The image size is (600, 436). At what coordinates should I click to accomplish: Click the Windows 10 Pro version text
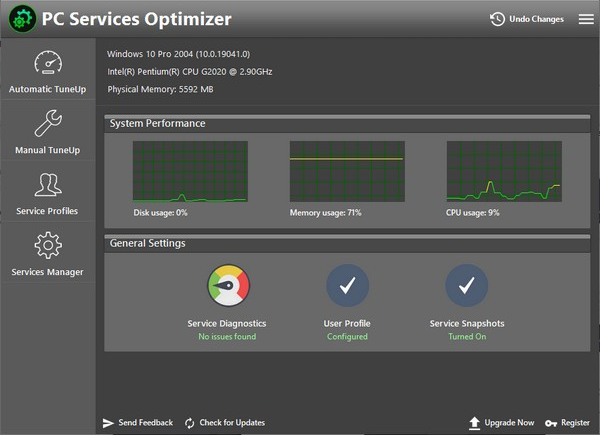[178, 54]
